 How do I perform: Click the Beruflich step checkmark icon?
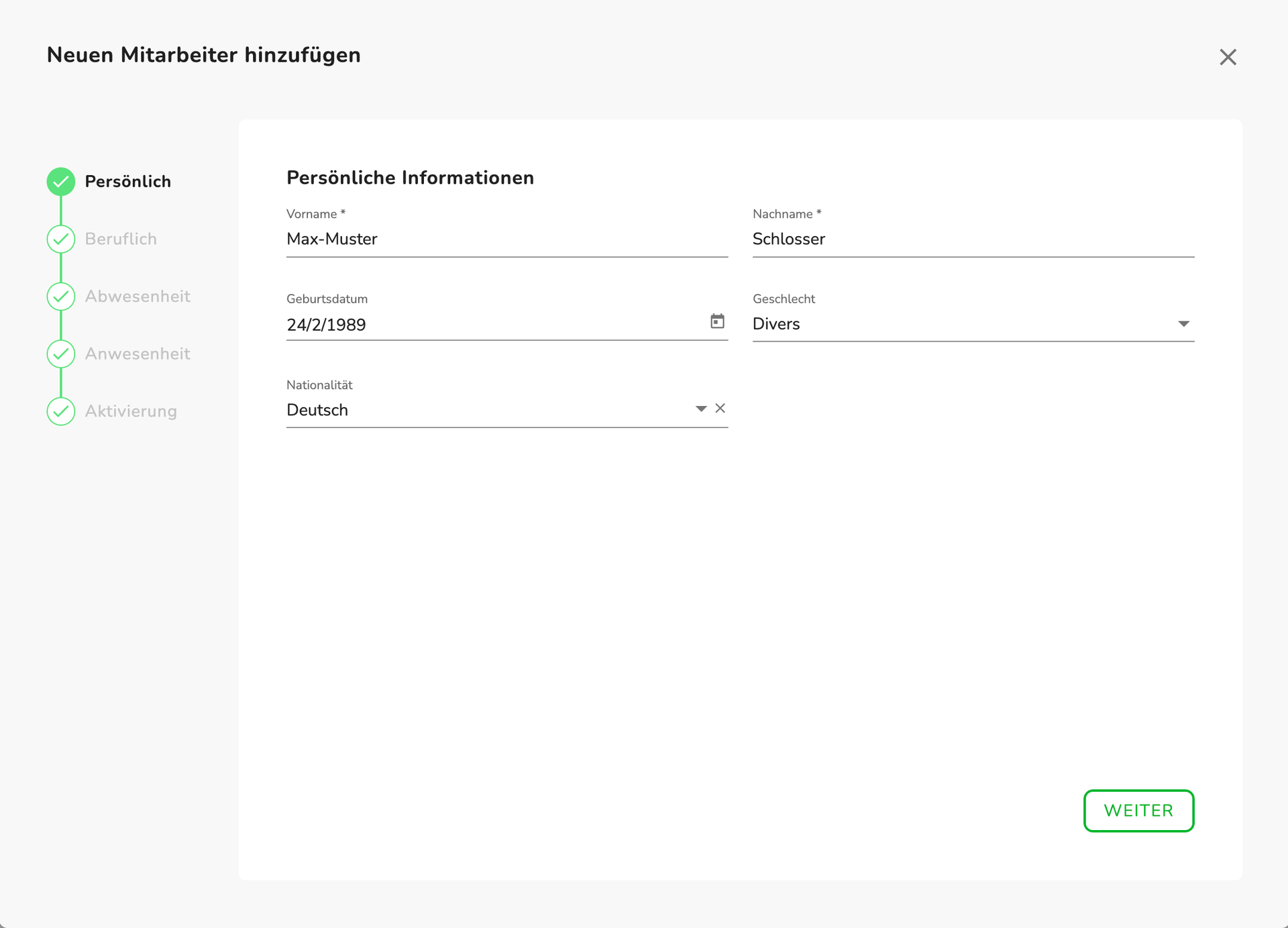tap(61, 239)
